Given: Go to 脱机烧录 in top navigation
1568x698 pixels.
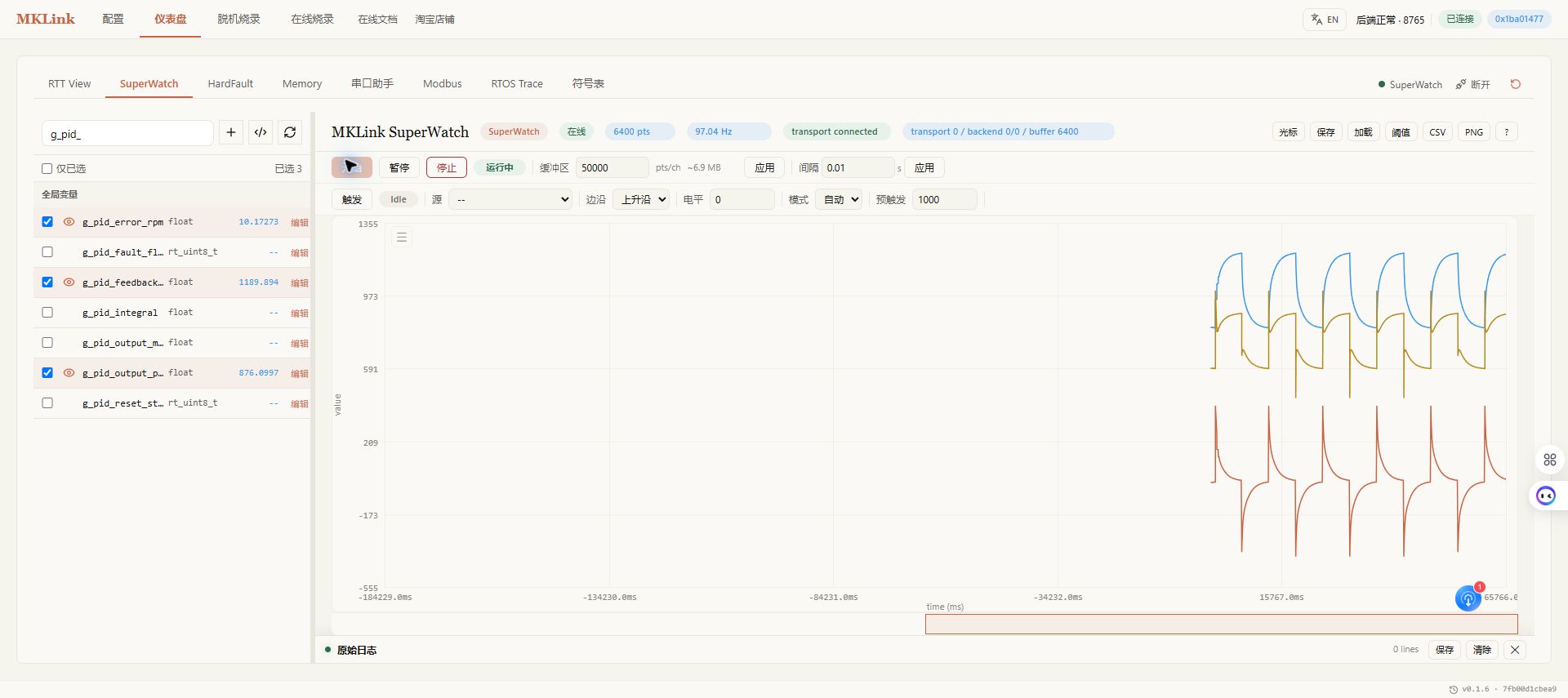Looking at the screenshot, I should [238, 20].
